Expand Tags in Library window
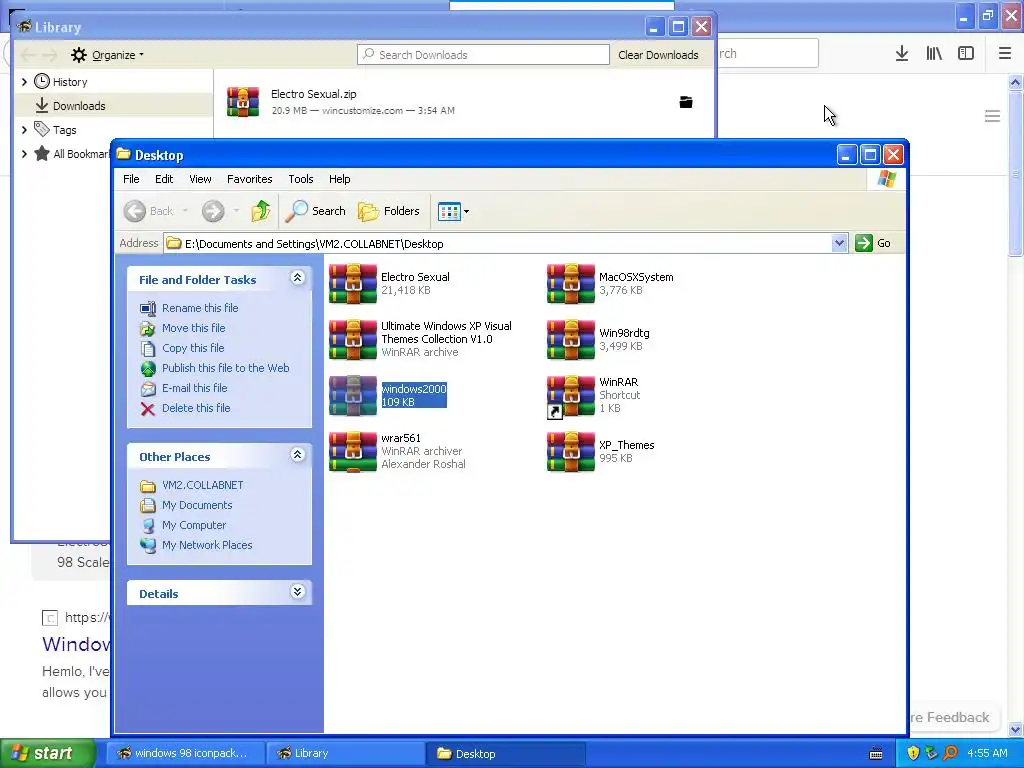Viewport: 1024px width, 768px height. pos(24,130)
